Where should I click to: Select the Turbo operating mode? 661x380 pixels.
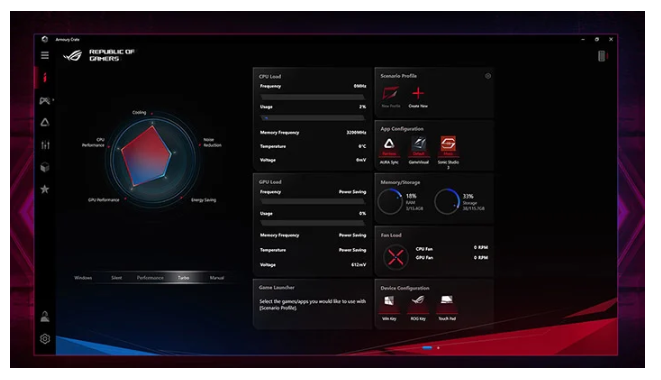click(x=183, y=278)
